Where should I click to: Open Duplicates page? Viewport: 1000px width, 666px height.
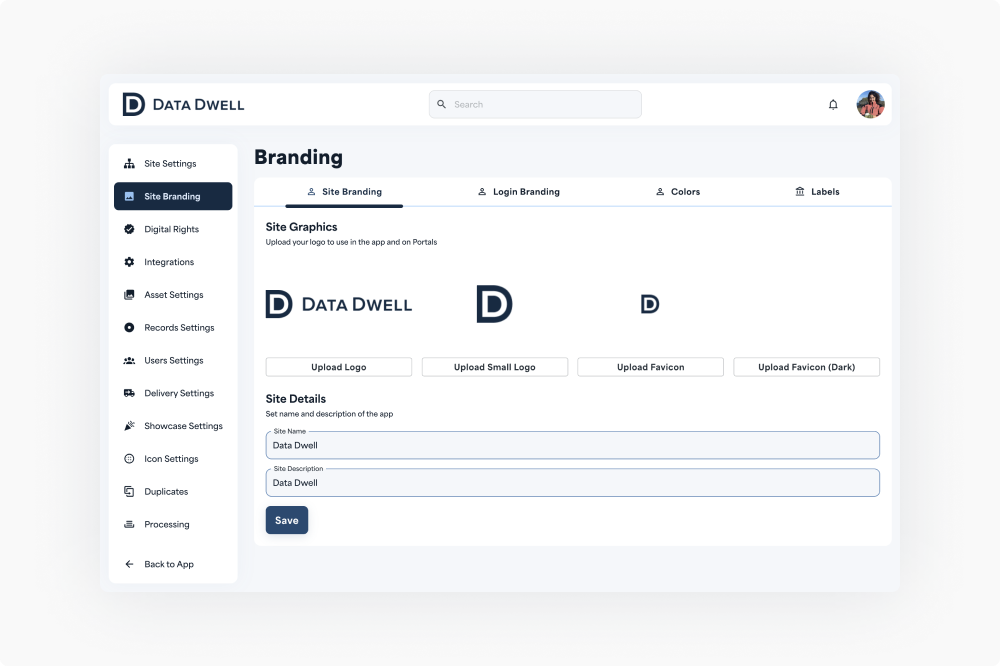click(173, 491)
